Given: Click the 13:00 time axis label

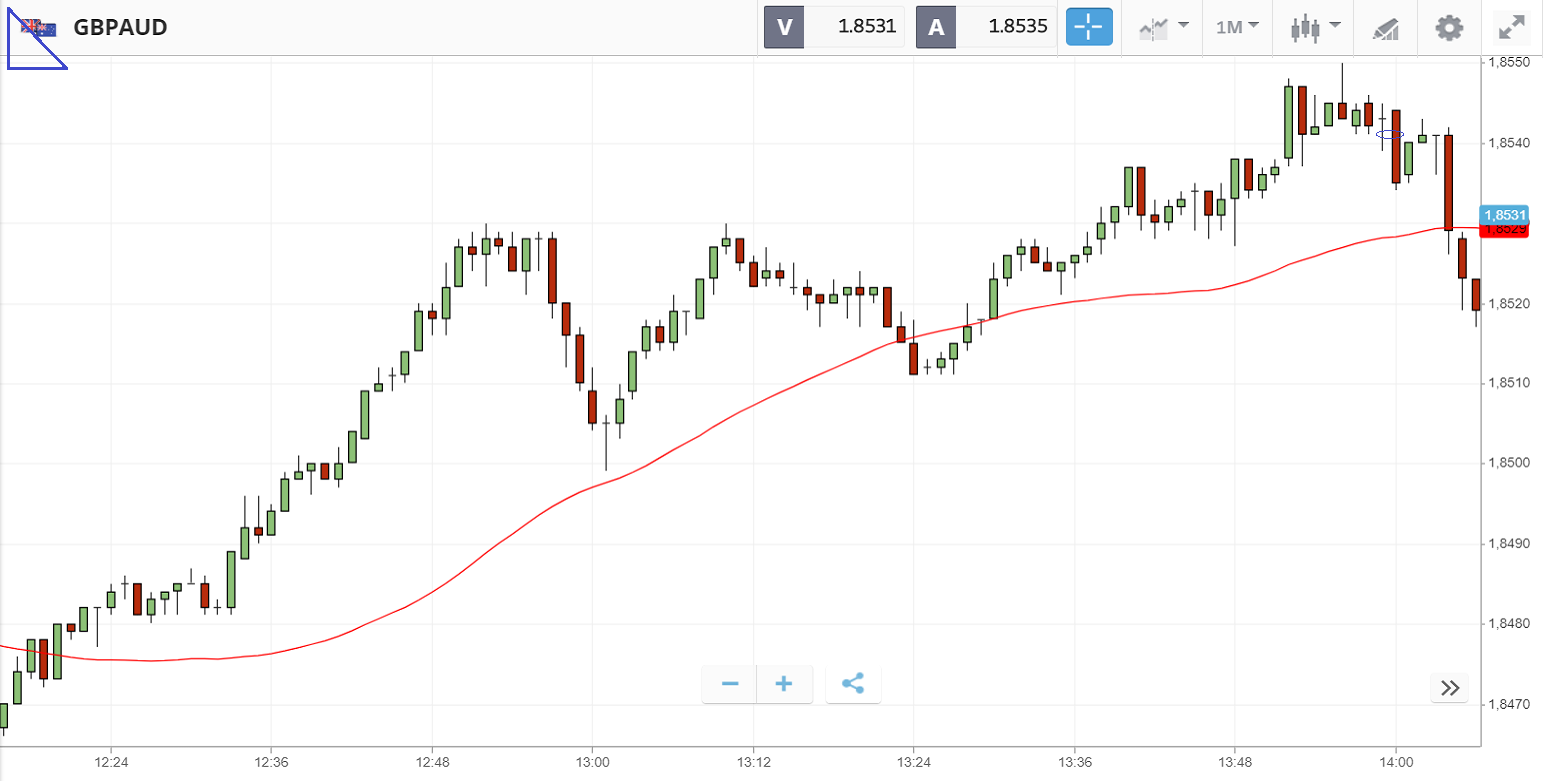Looking at the screenshot, I should (x=592, y=762).
